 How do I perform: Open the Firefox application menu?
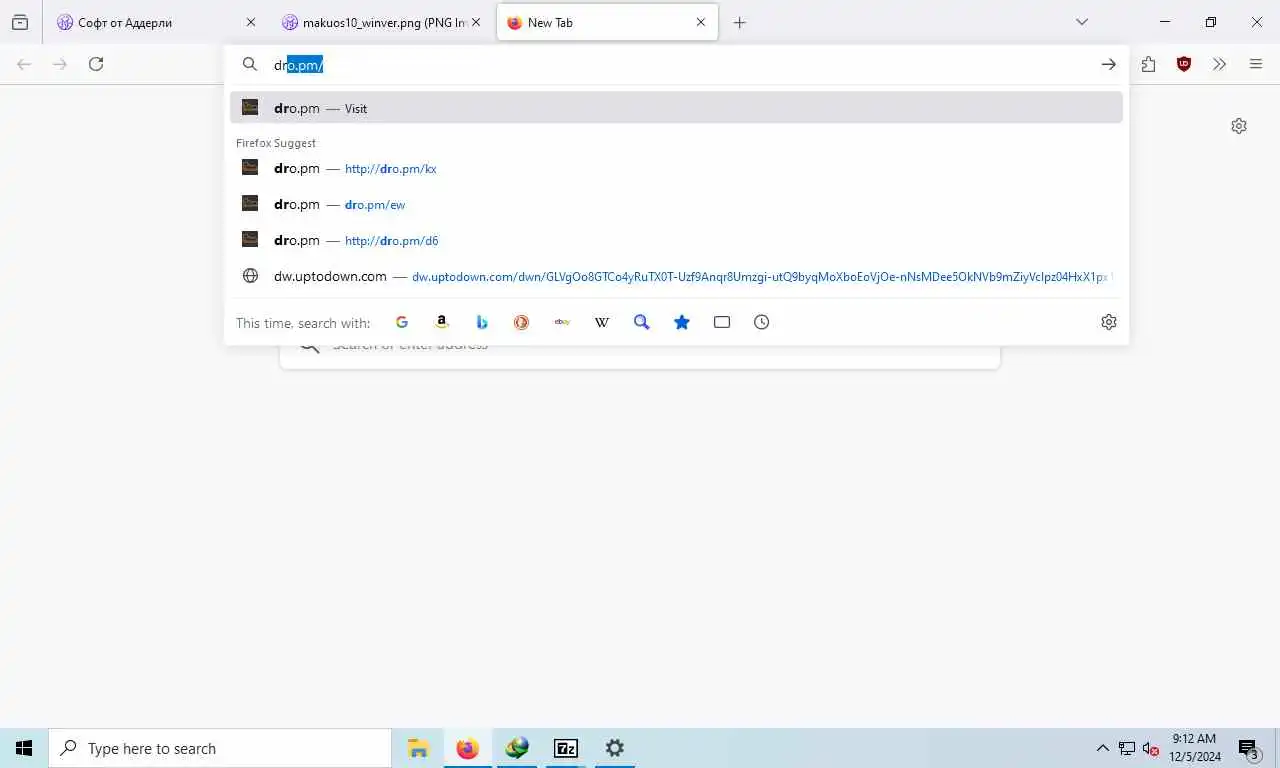[x=1256, y=64]
